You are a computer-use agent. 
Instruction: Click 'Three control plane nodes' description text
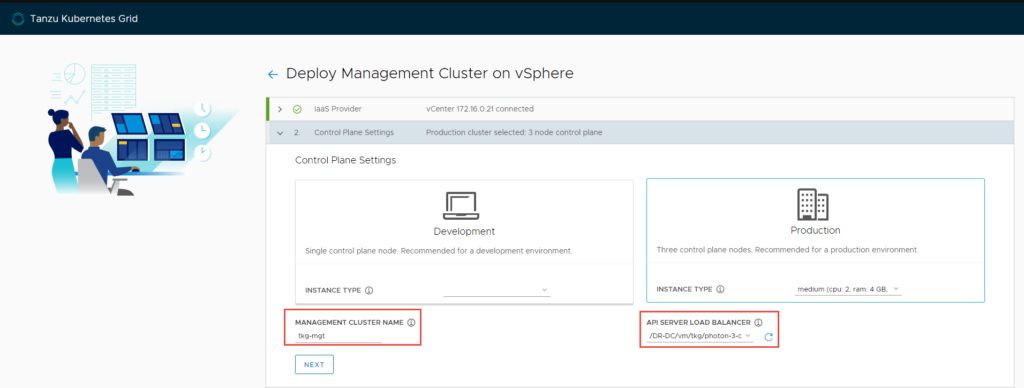[x=787, y=250]
